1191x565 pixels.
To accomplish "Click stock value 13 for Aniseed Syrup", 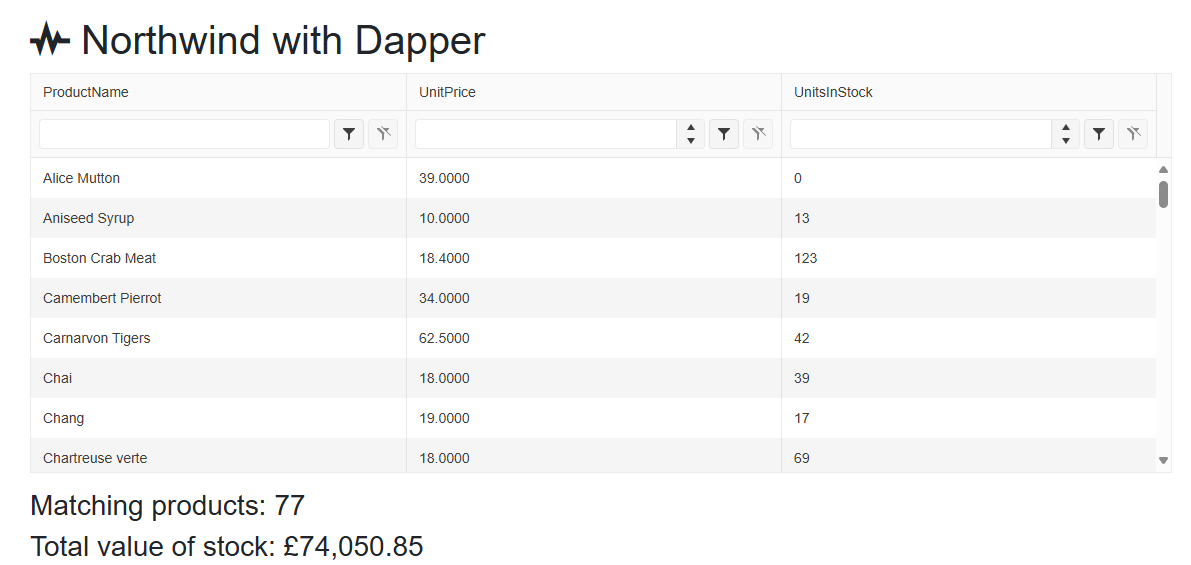I will [x=969, y=219].
